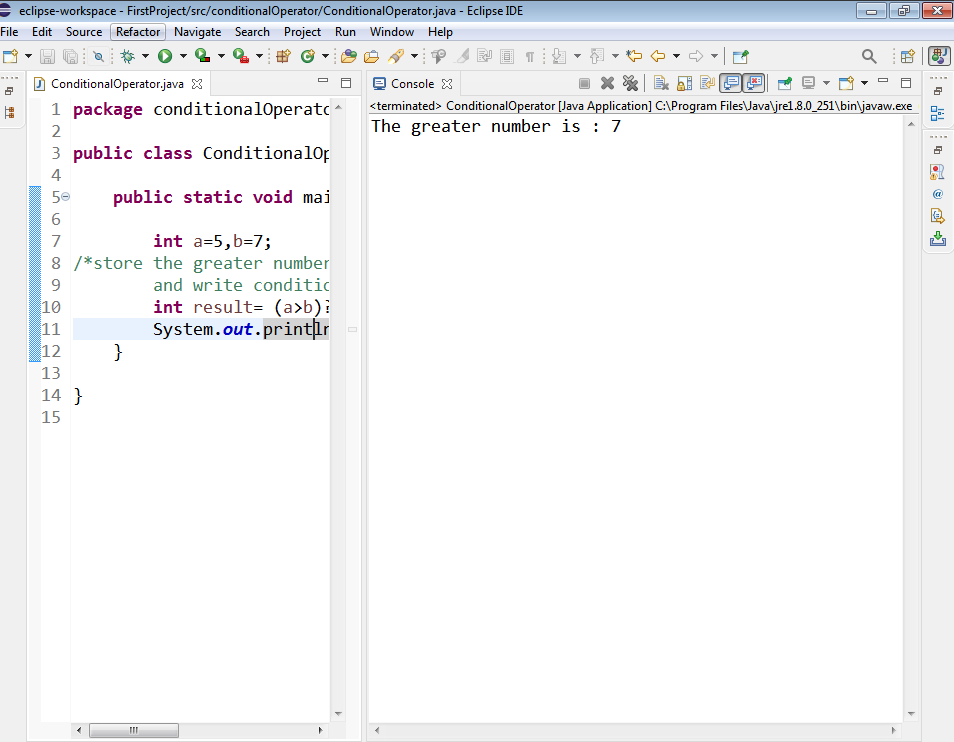The image size is (954, 742).
Task: Click the green bug Debug icon
Action: click(128, 57)
